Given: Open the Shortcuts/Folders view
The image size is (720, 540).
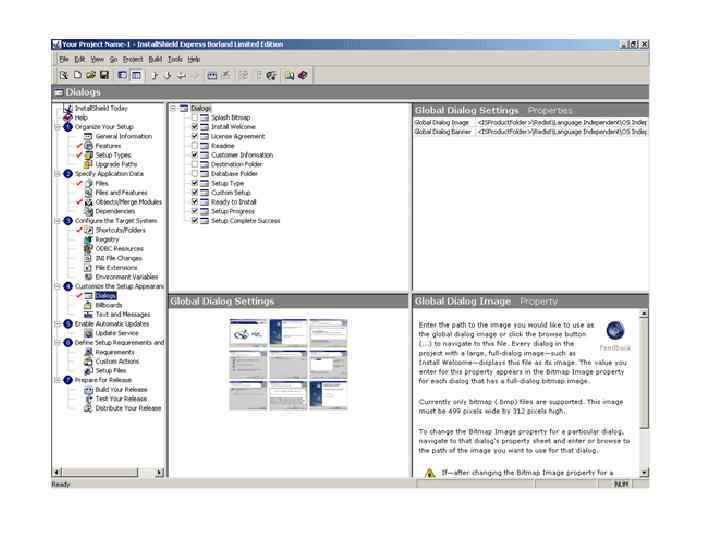Looking at the screenshot, I should tap(120, 230).
